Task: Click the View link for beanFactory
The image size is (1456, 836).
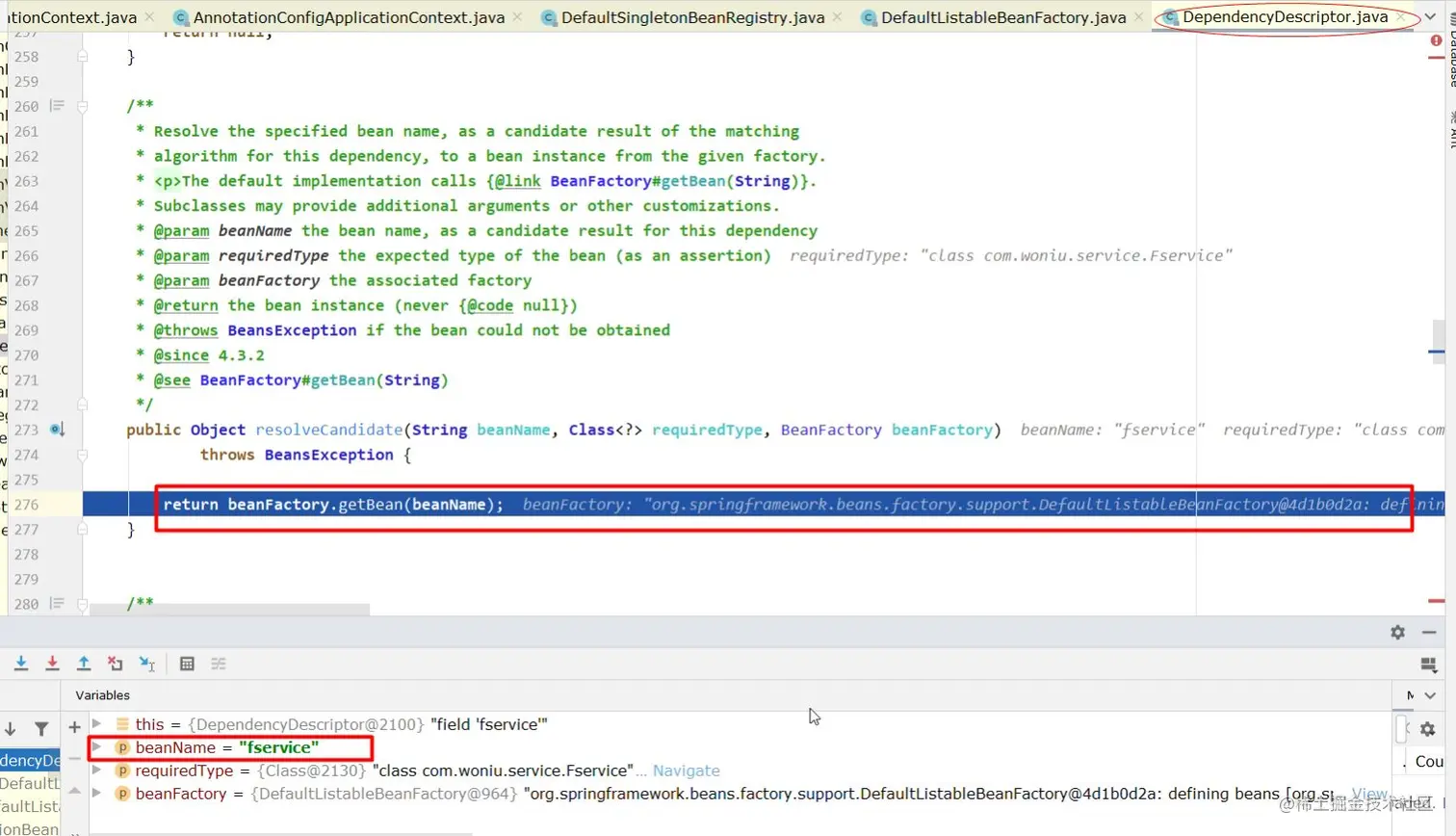Action: (1369, 795)
